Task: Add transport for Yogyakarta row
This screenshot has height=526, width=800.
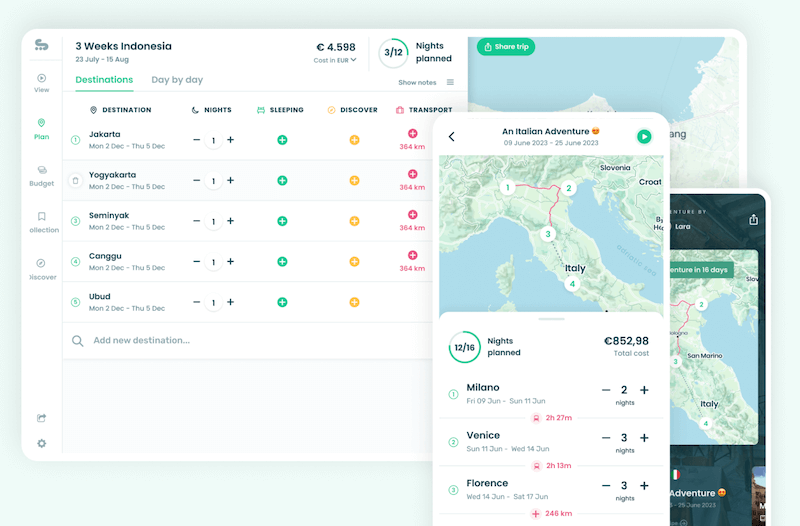Action: pos(413,174)
